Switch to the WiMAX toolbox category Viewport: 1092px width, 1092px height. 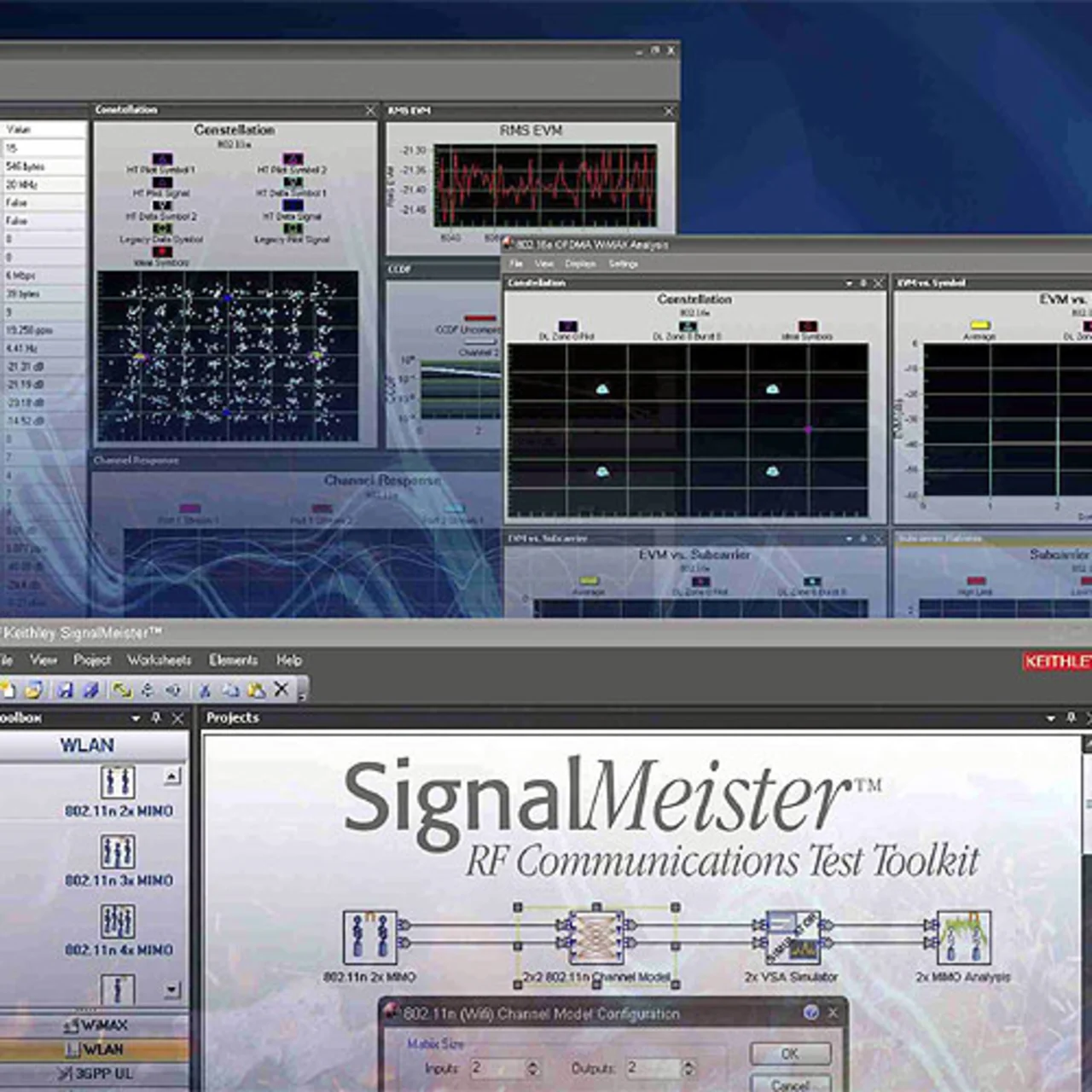96,1025
